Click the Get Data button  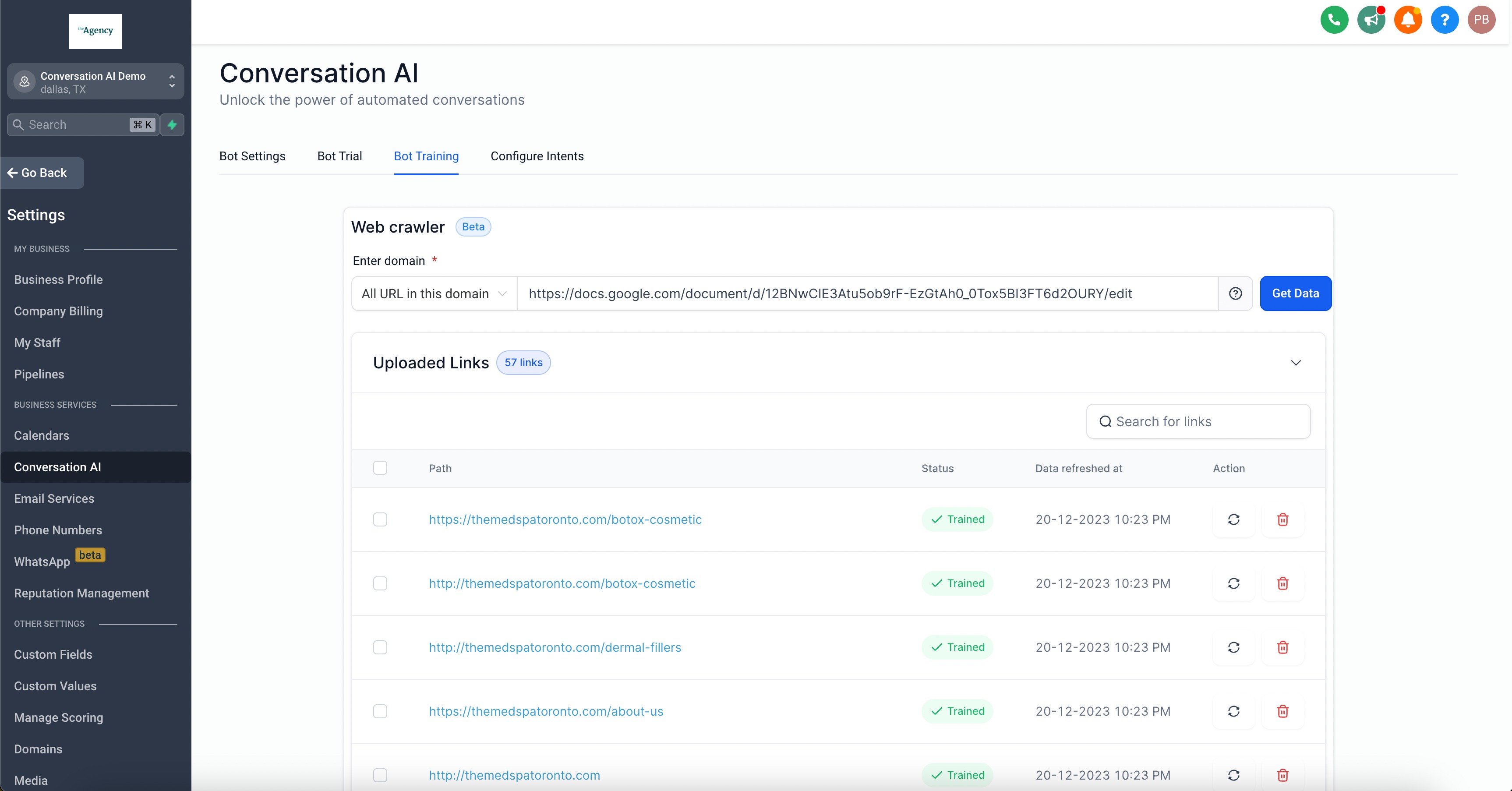tap(1295, 293)
